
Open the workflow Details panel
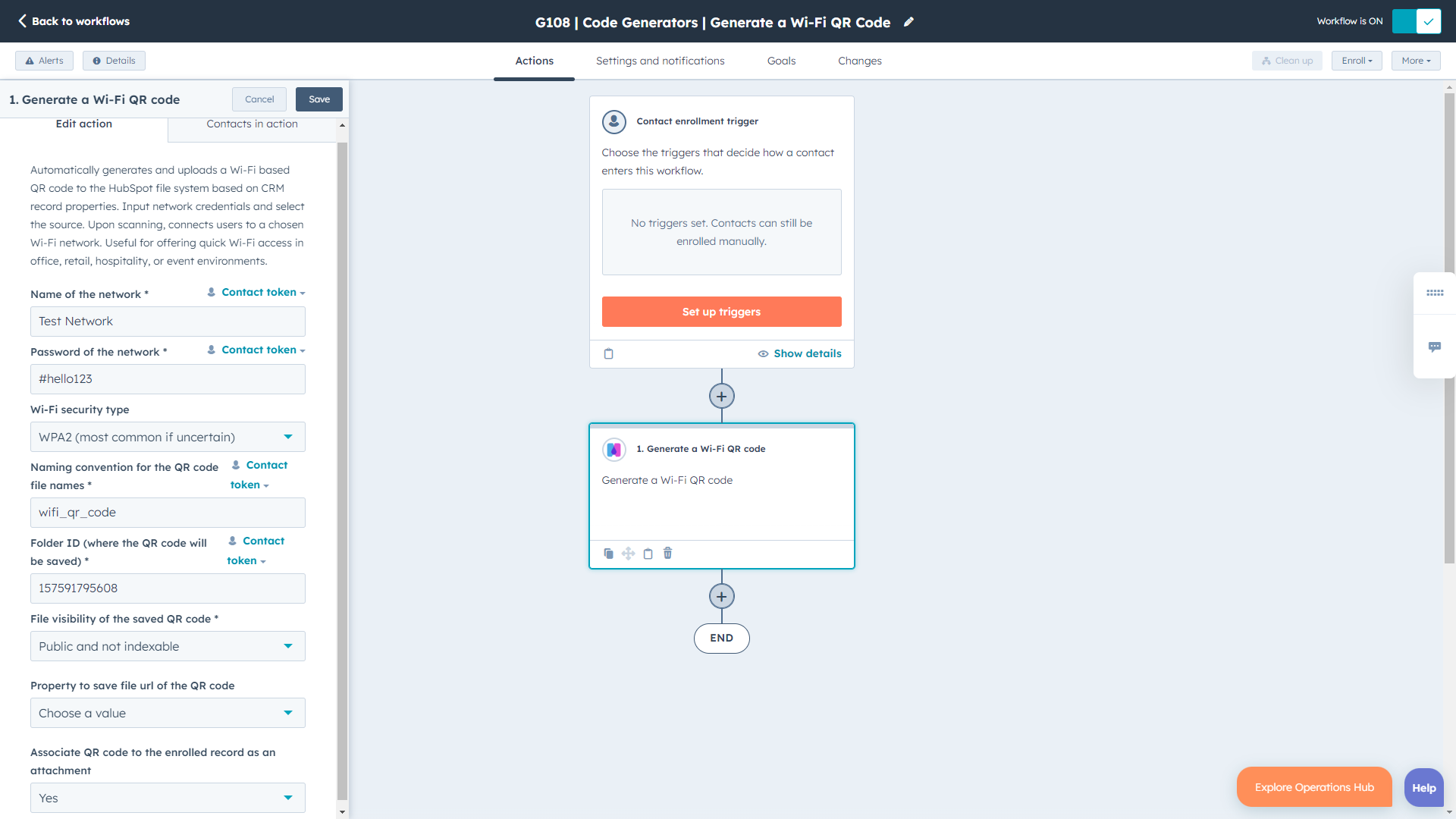tap(113, 61)
